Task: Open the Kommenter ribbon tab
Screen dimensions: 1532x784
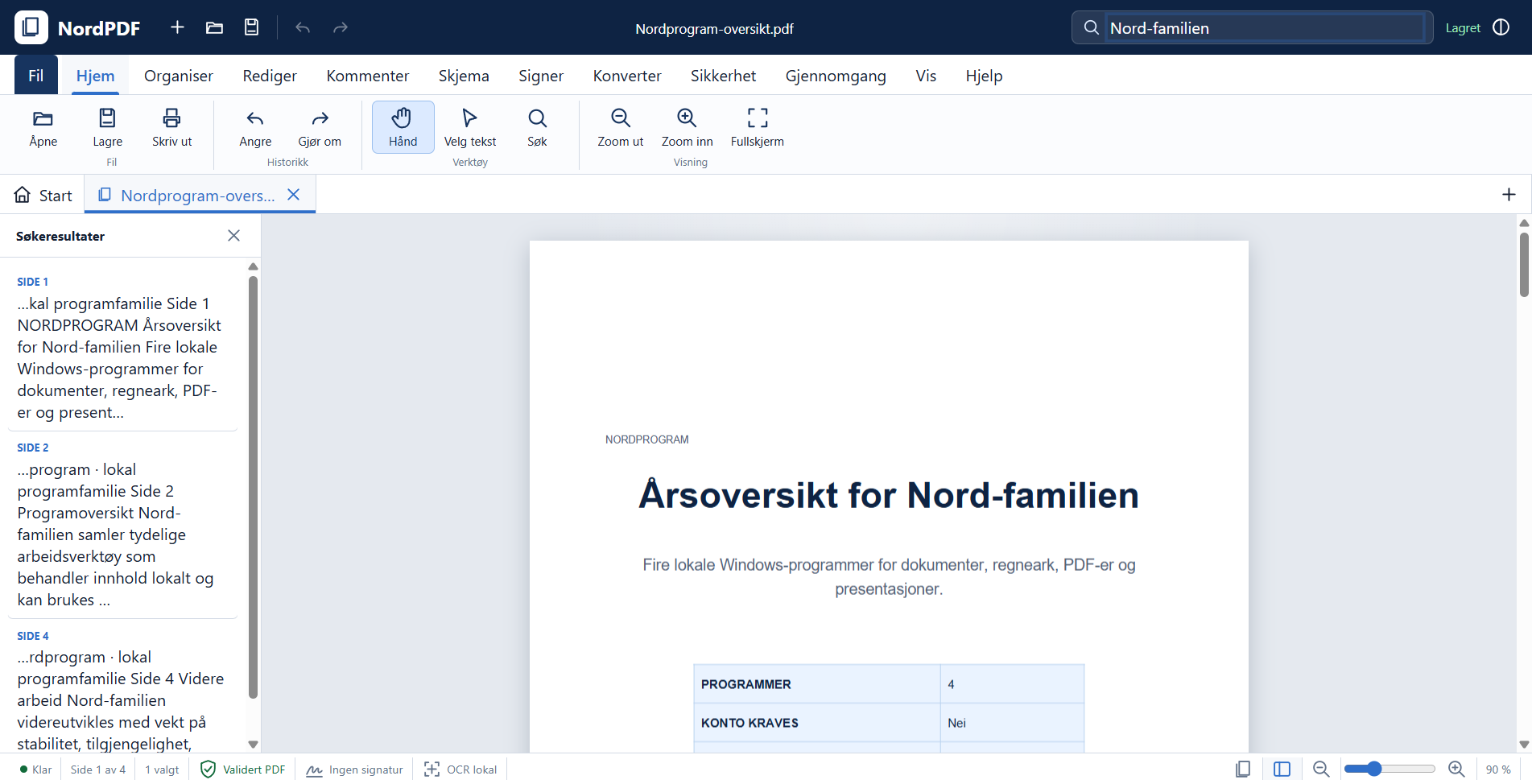Action: 368,76
